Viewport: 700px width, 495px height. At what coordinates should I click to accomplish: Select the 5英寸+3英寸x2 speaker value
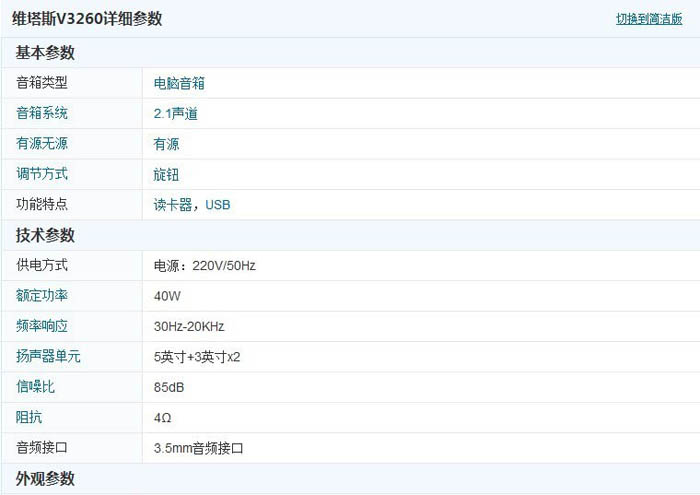click(197, 357)
